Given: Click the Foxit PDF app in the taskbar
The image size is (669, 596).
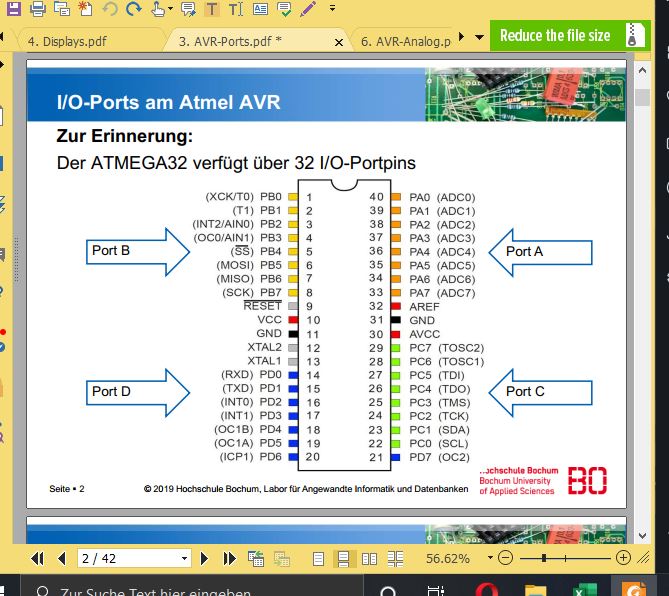Looking at the screenshot, I should tap(634, 590).
